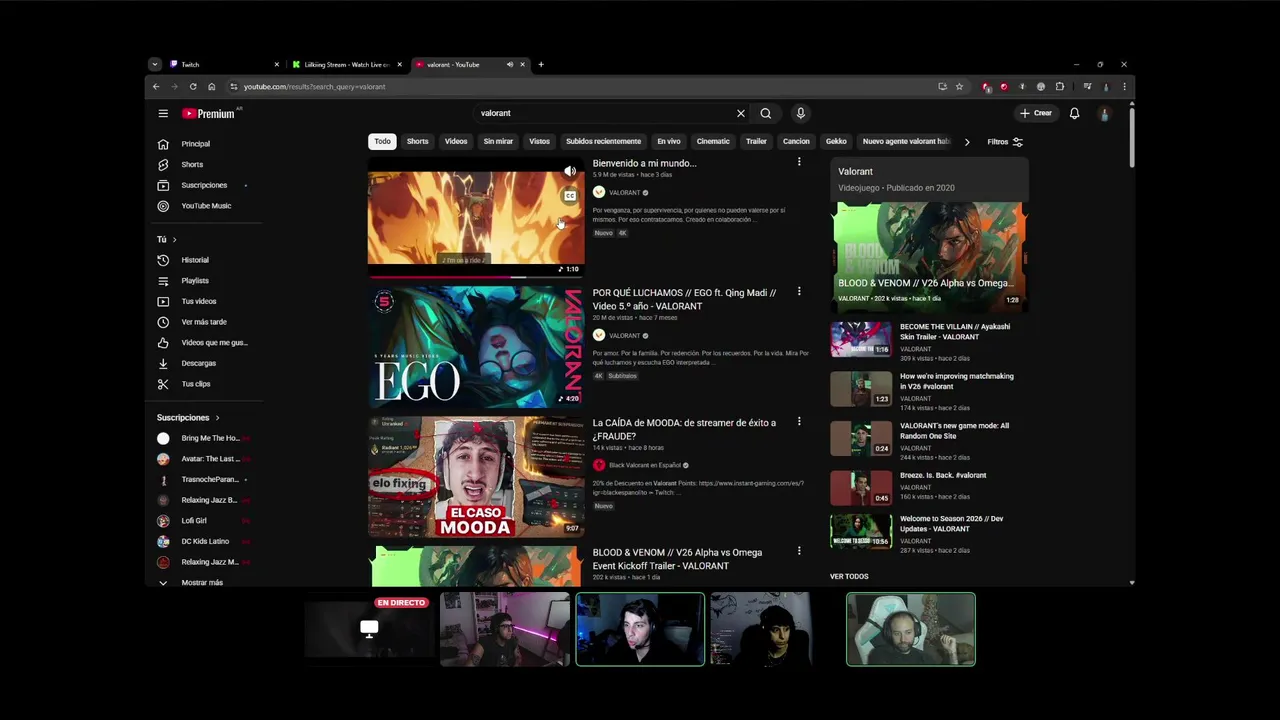Open Shorts in the left sidebar
1280x720 pixels.
point(192,164)
